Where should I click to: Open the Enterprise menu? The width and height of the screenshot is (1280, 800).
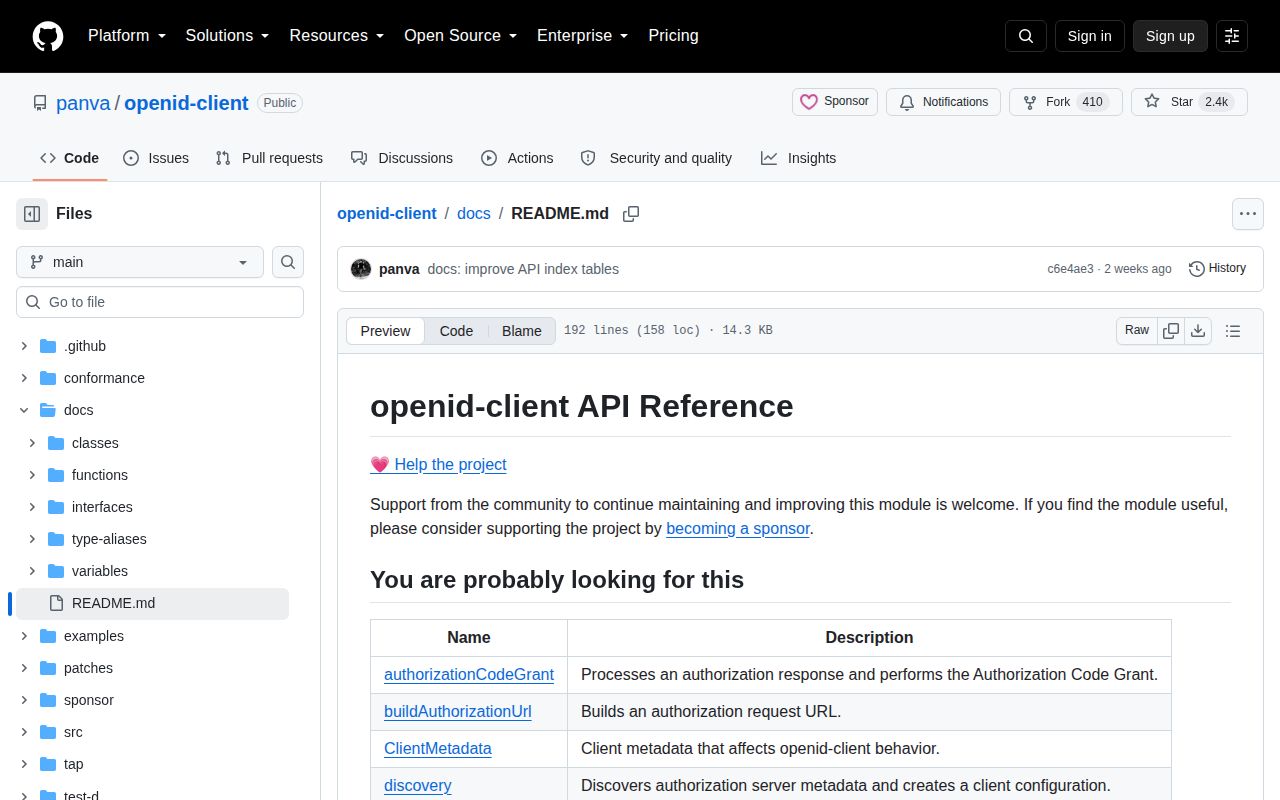click(x=582, y=36)
